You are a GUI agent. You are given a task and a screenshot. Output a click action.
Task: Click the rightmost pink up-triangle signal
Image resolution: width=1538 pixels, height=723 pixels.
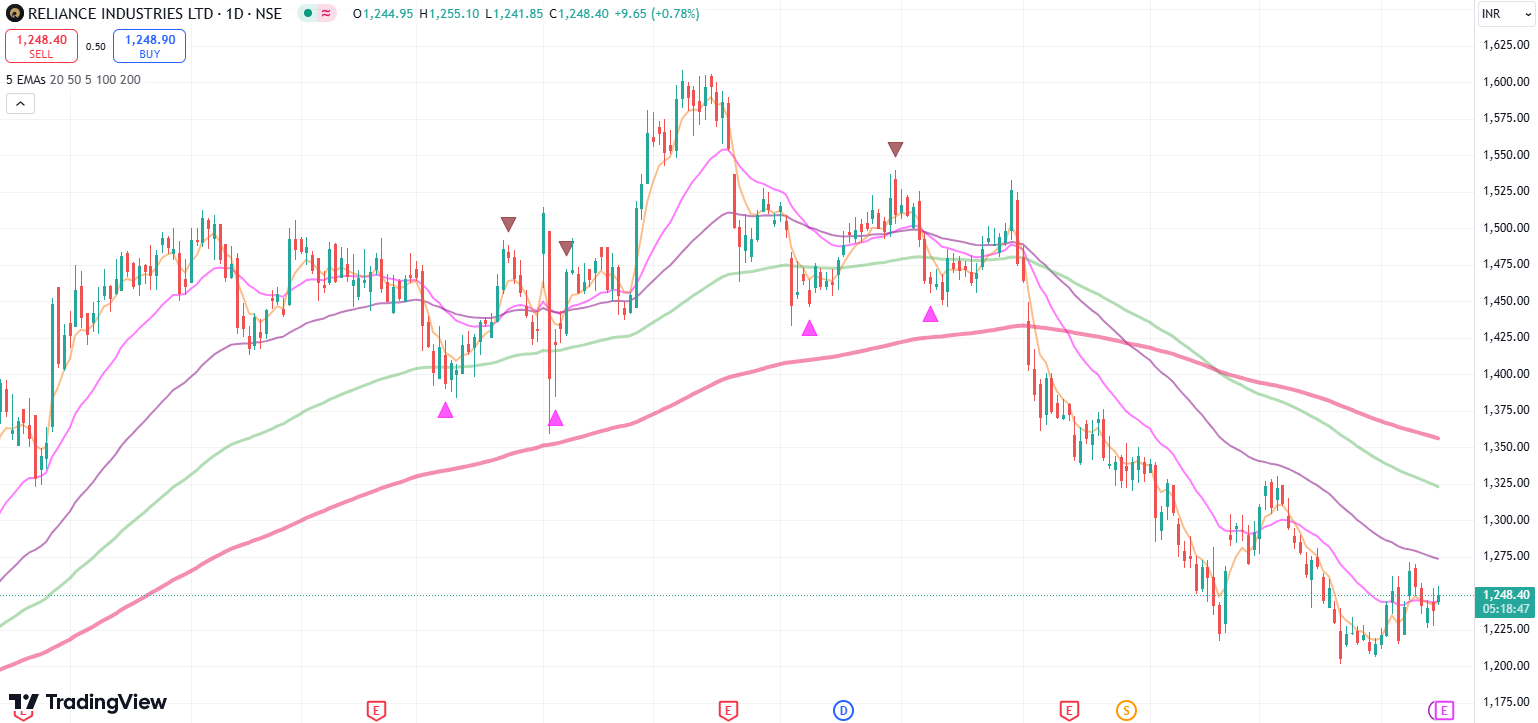[x=930, y=314]
